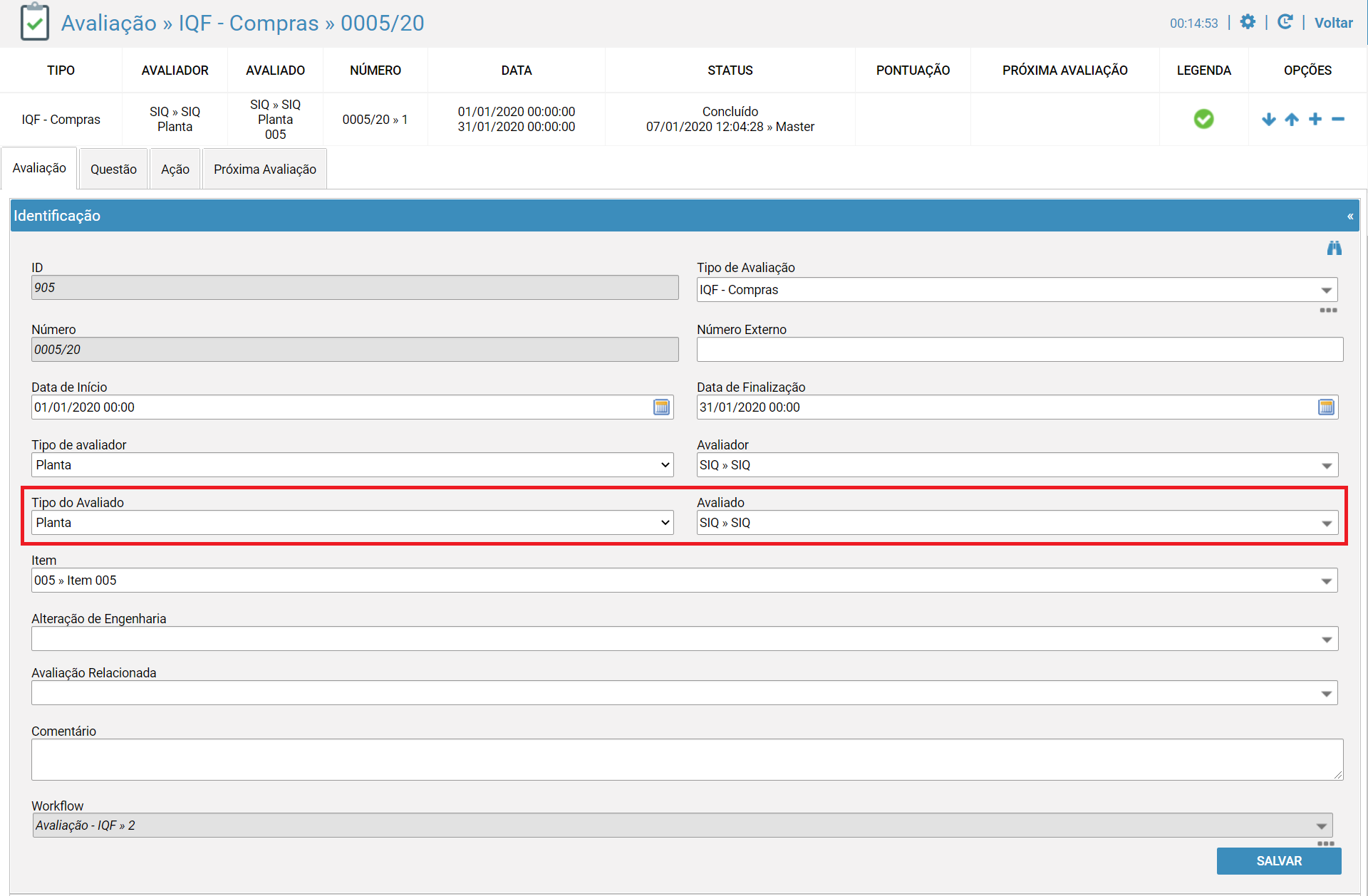Click the green check legend icon
This screenshot has height=896, width=1368.
1203,119
